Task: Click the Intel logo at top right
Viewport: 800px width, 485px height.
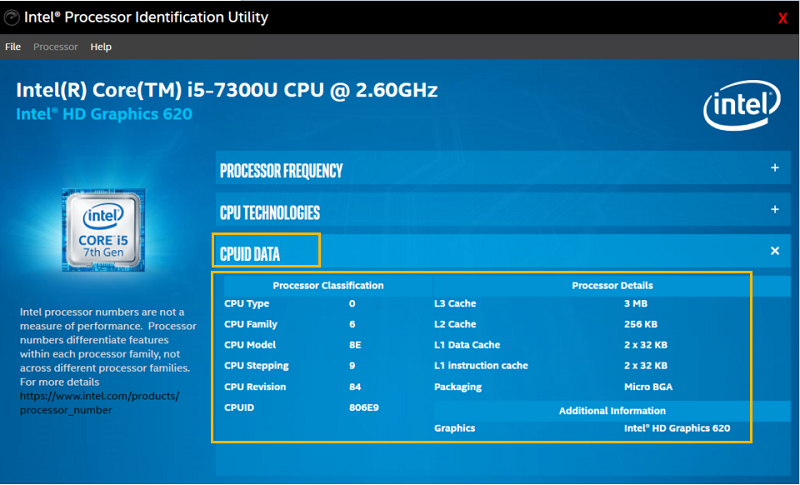Action: 741,106
